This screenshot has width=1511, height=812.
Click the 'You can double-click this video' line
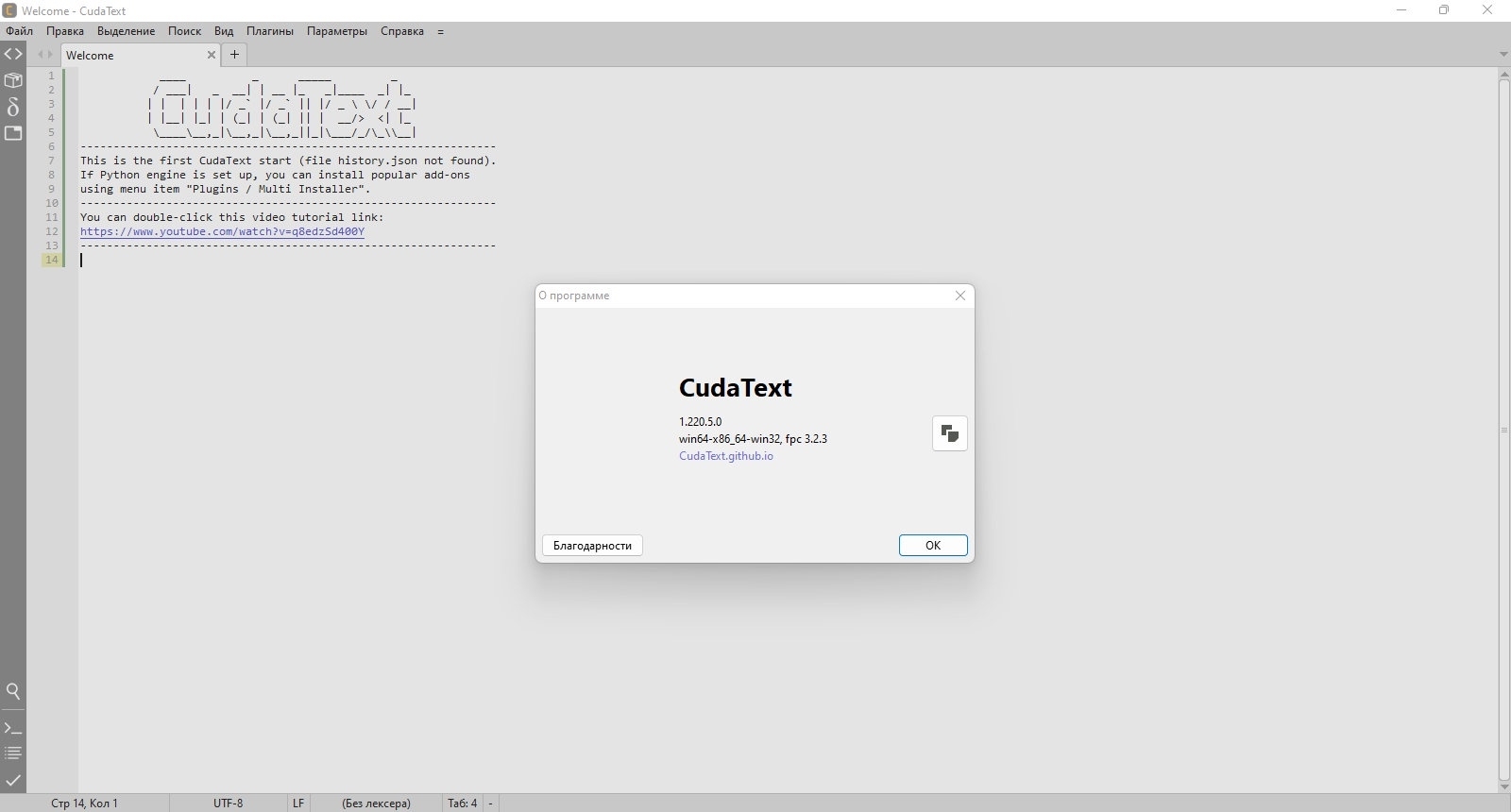click(232, 217)
